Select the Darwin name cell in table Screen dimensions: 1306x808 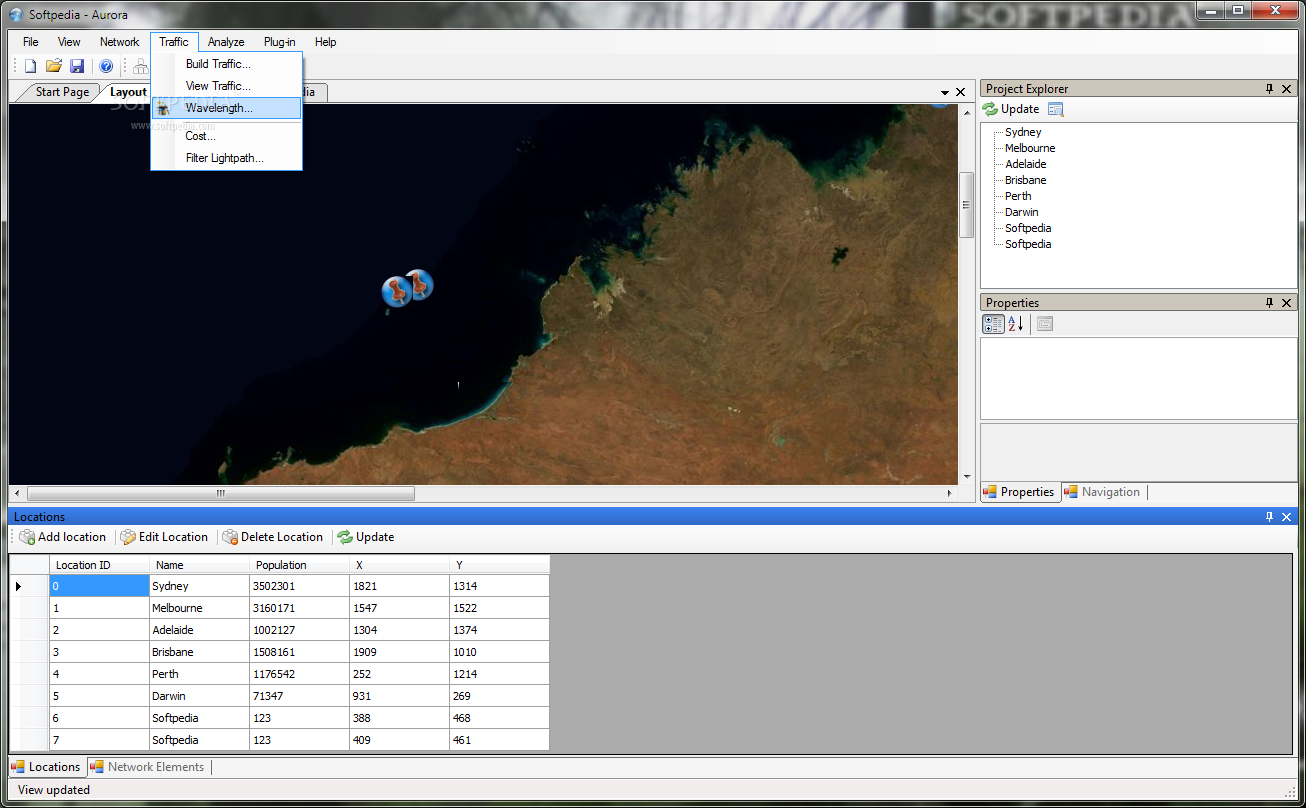199,696
